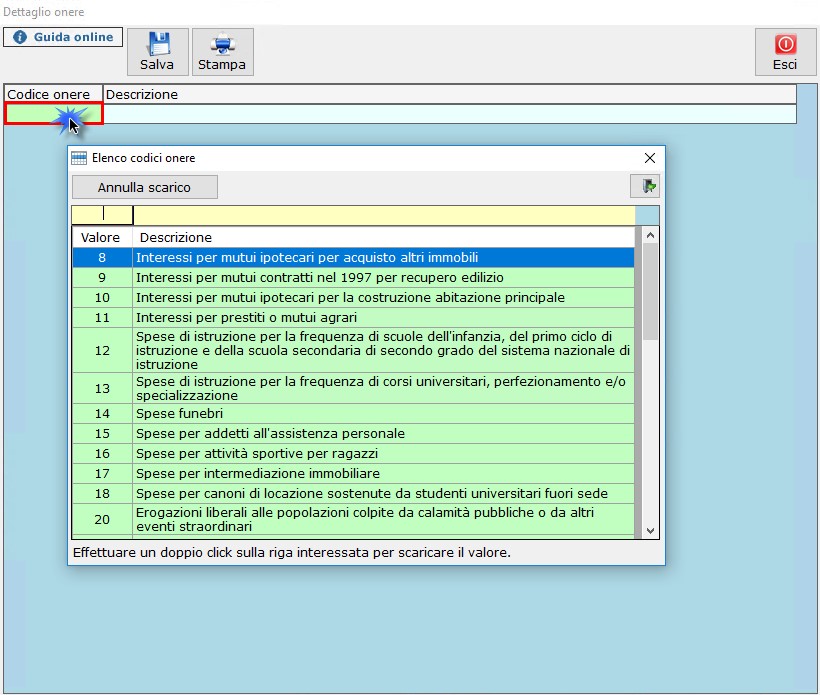820x695 pixels.
Task: Select row 17 Spese per intermediazione immobiliare
Action: 384,474
